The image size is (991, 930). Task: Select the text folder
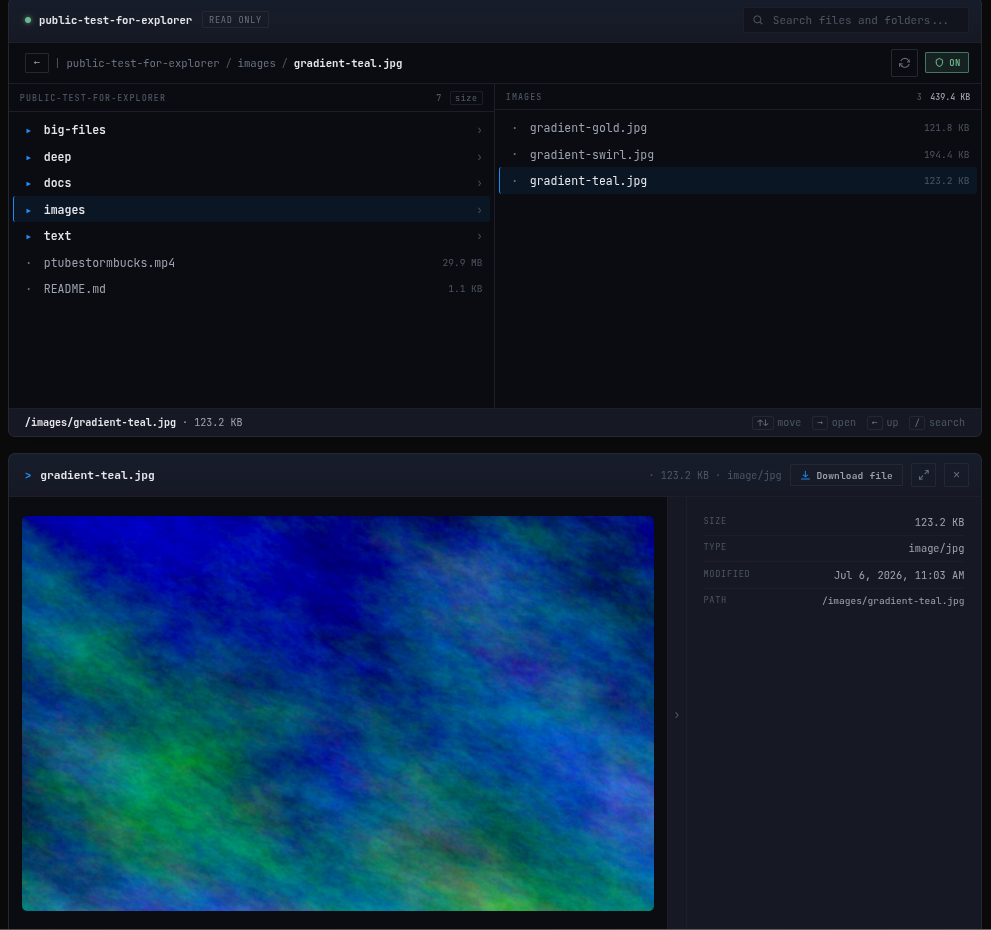point(252,236)
